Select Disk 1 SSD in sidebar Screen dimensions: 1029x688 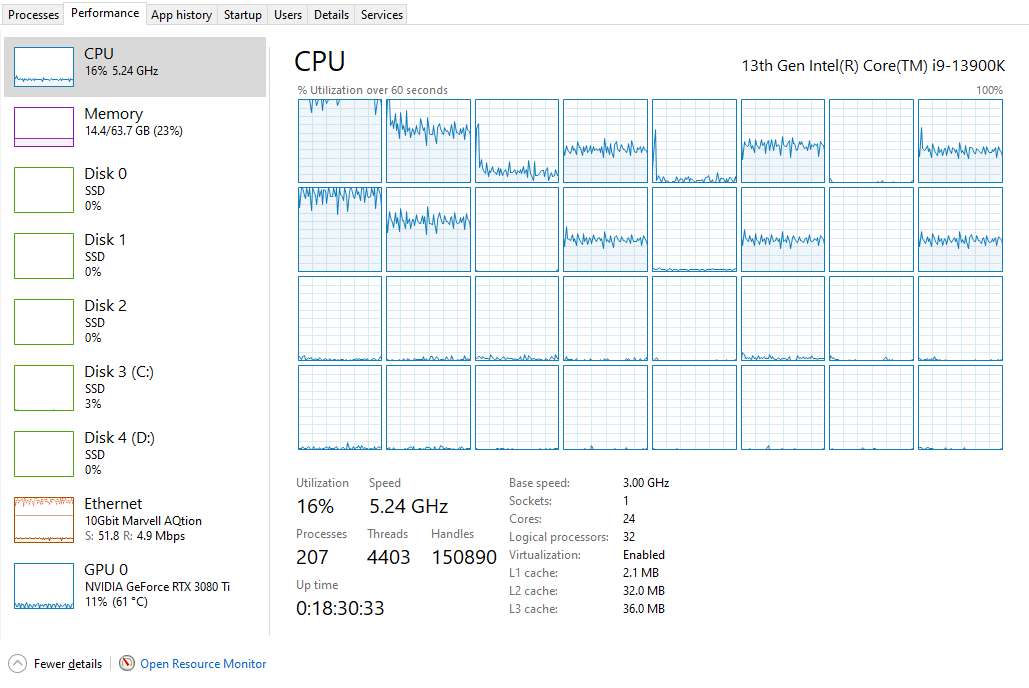click(135, 255)
